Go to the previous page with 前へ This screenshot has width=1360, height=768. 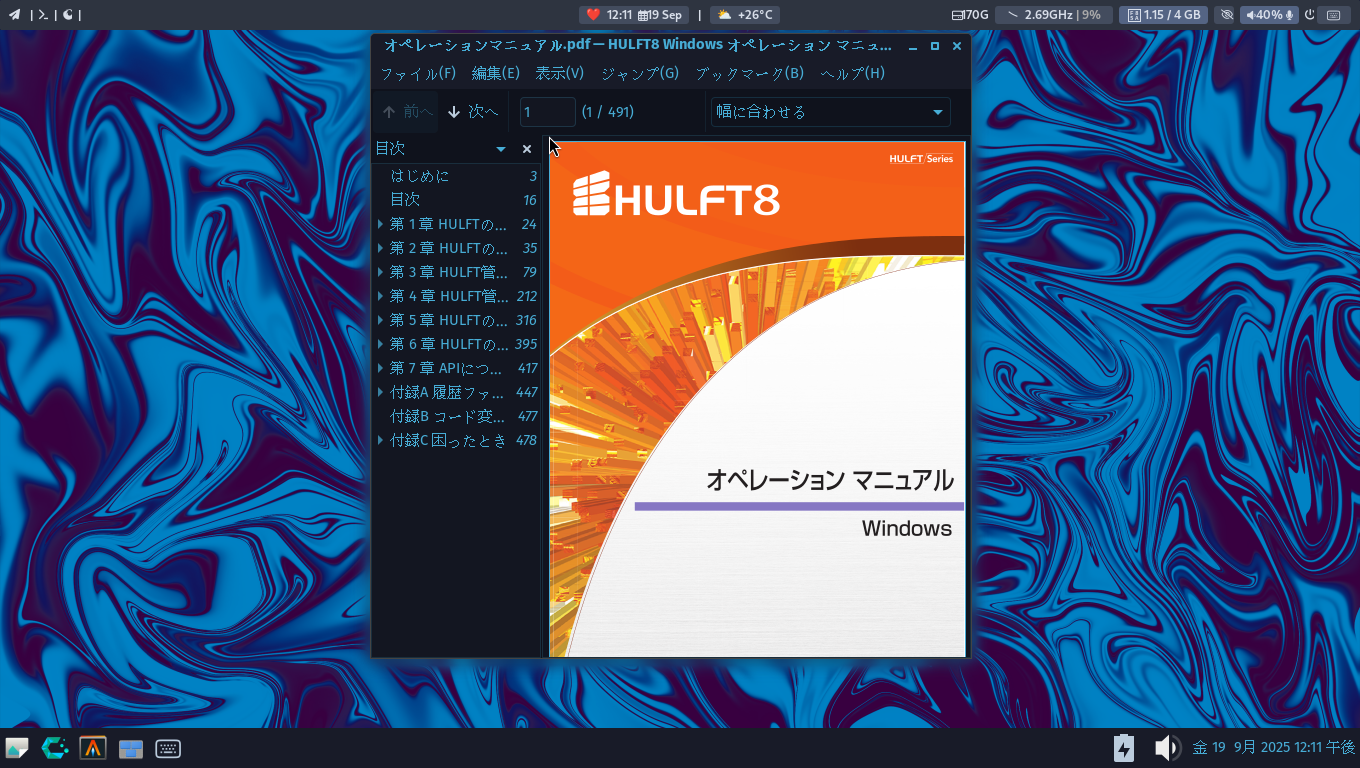(407, 112)
